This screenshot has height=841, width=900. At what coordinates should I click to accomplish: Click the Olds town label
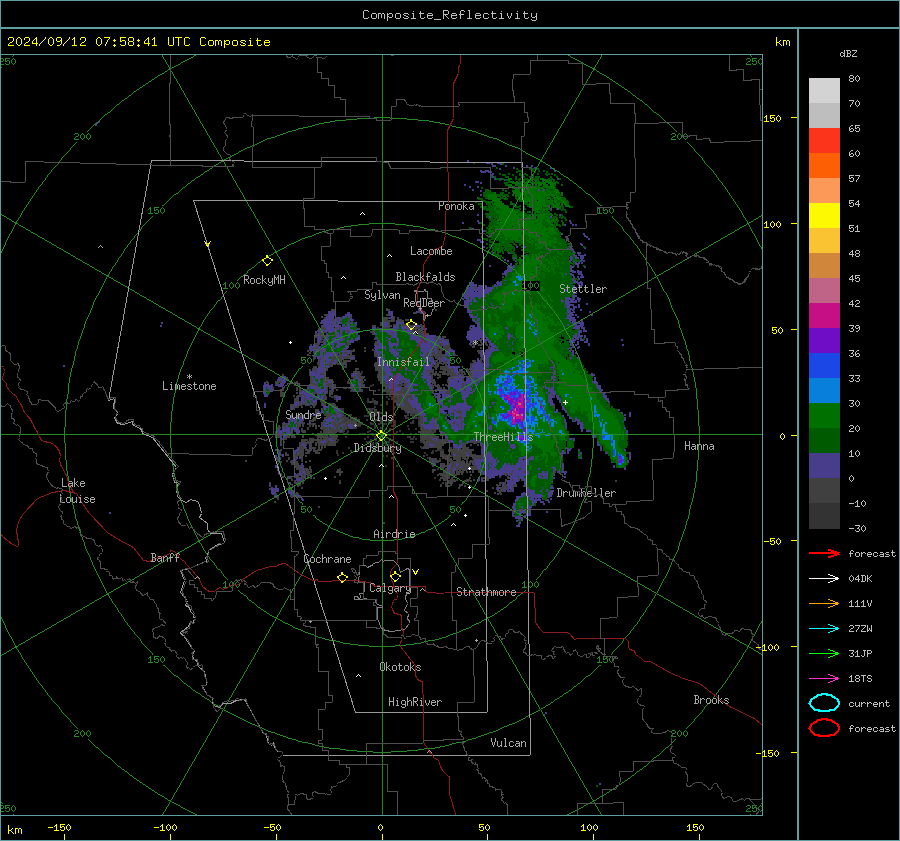(381, 417)
